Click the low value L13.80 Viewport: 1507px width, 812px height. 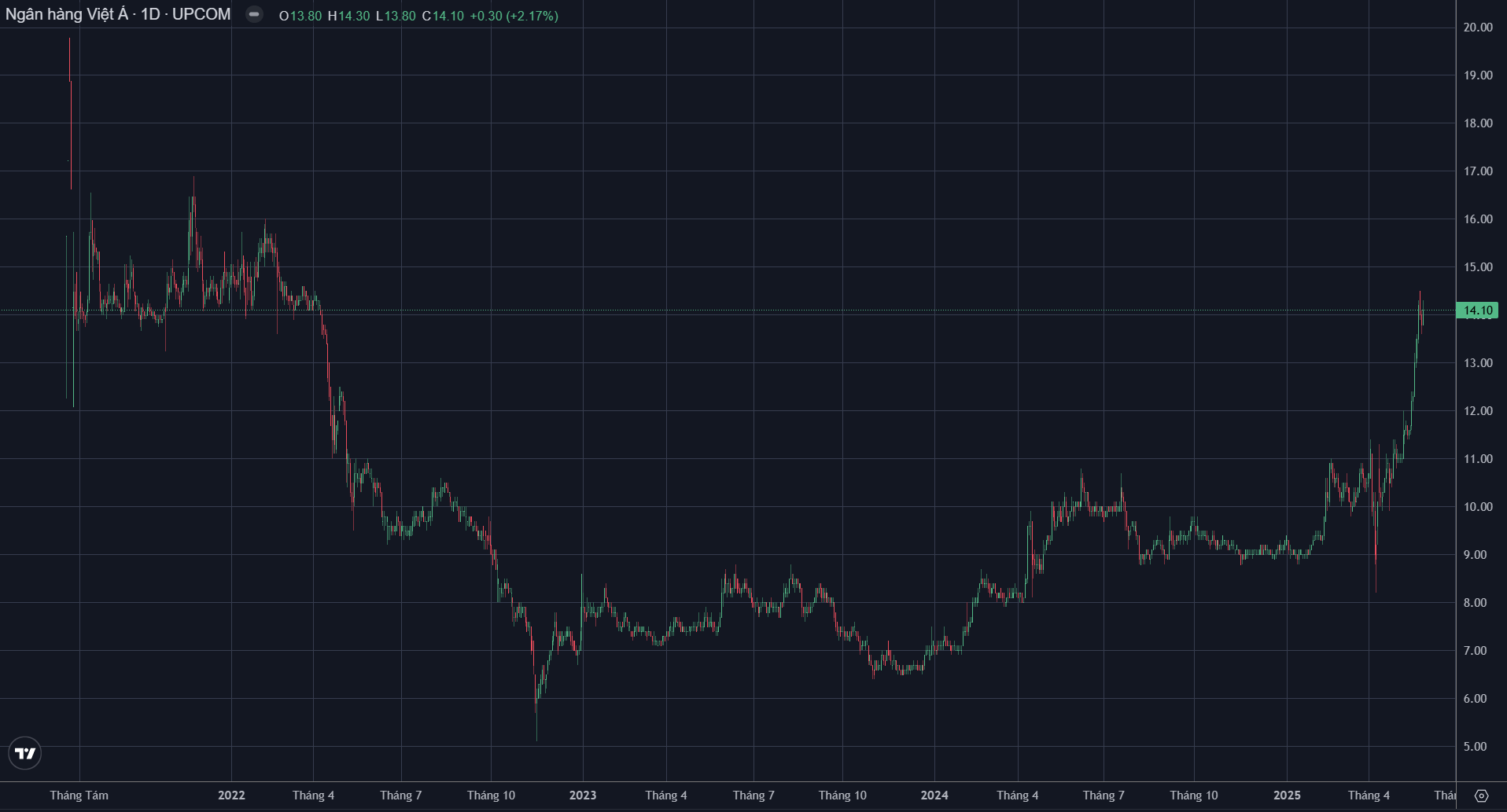point(396,16)
